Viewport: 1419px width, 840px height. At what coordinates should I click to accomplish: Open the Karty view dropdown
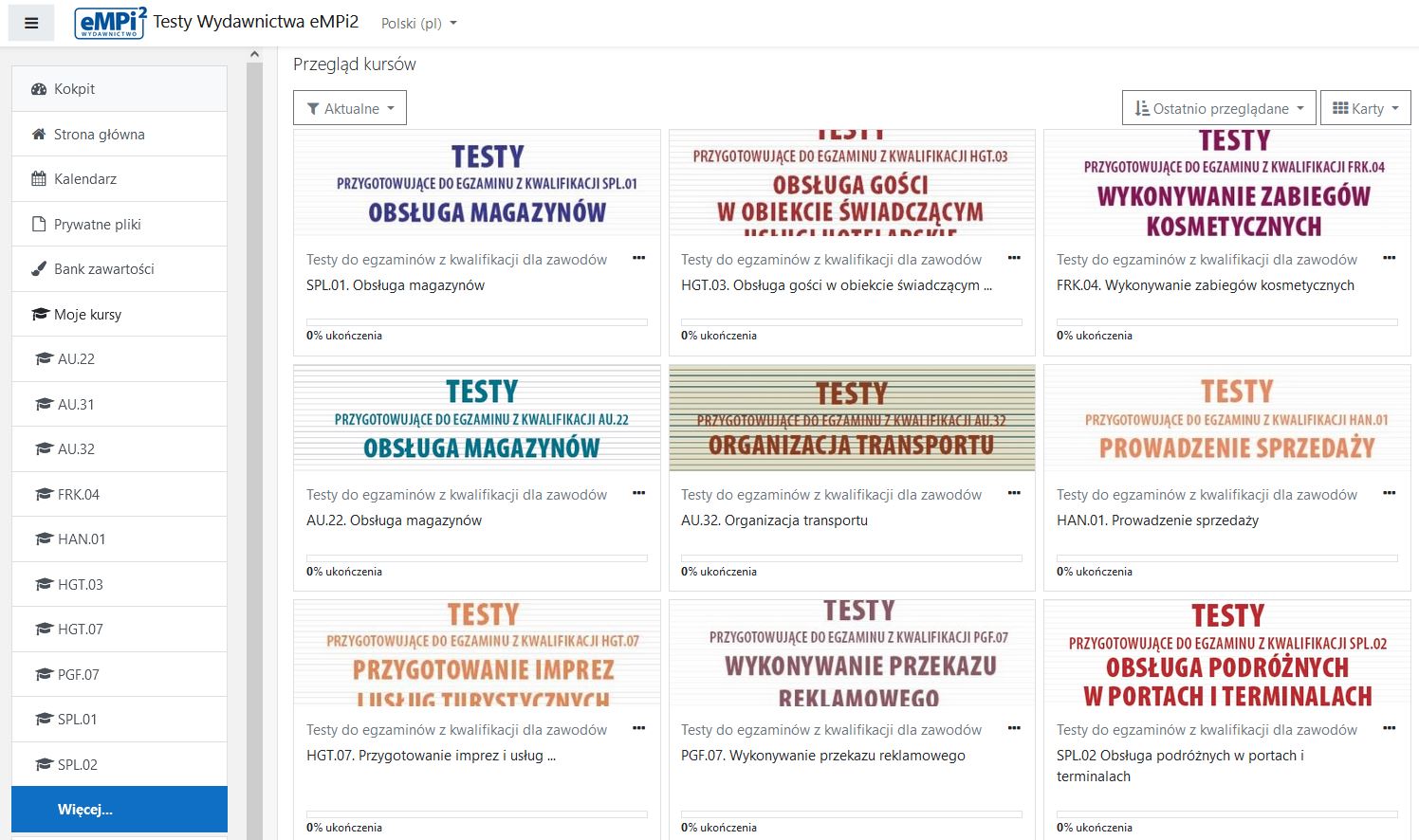1366,108
